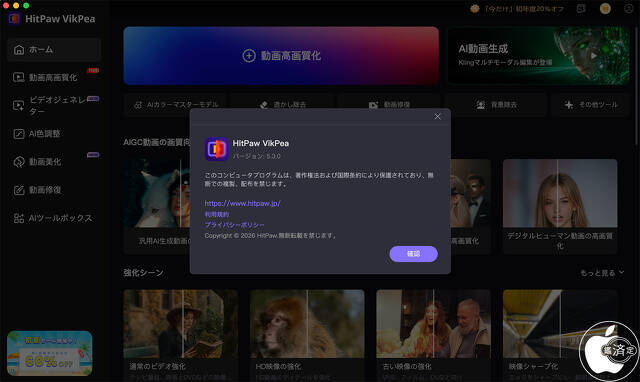
Task: Open the AIツールボックス sidebar icon
Action: 19,218
